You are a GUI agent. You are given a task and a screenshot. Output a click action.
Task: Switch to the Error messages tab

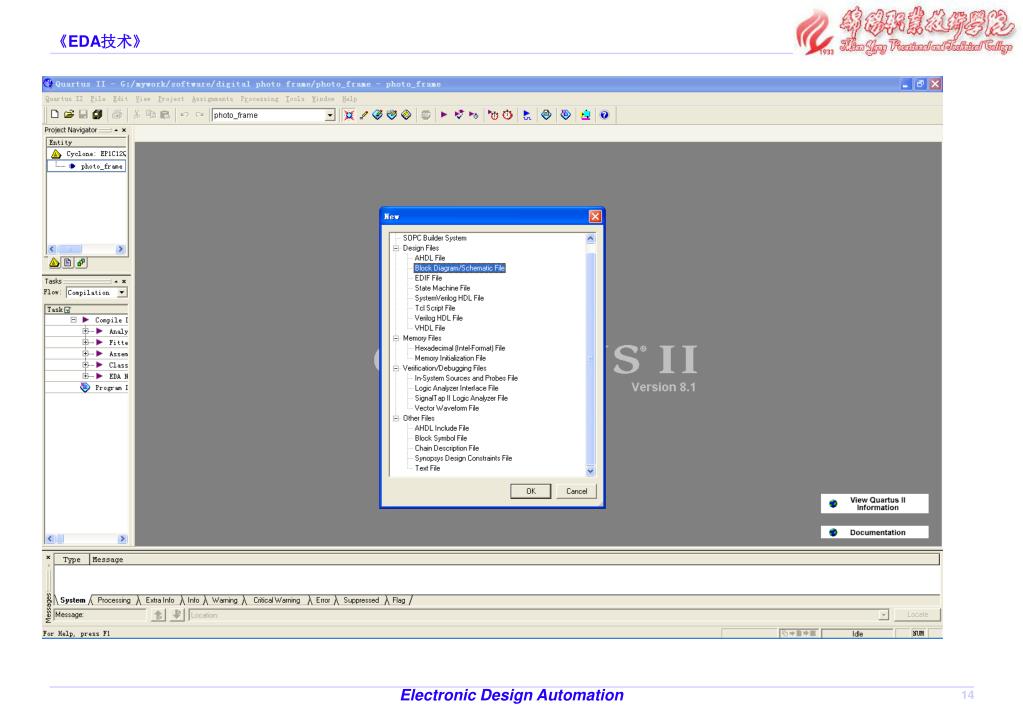coord(323,600)
